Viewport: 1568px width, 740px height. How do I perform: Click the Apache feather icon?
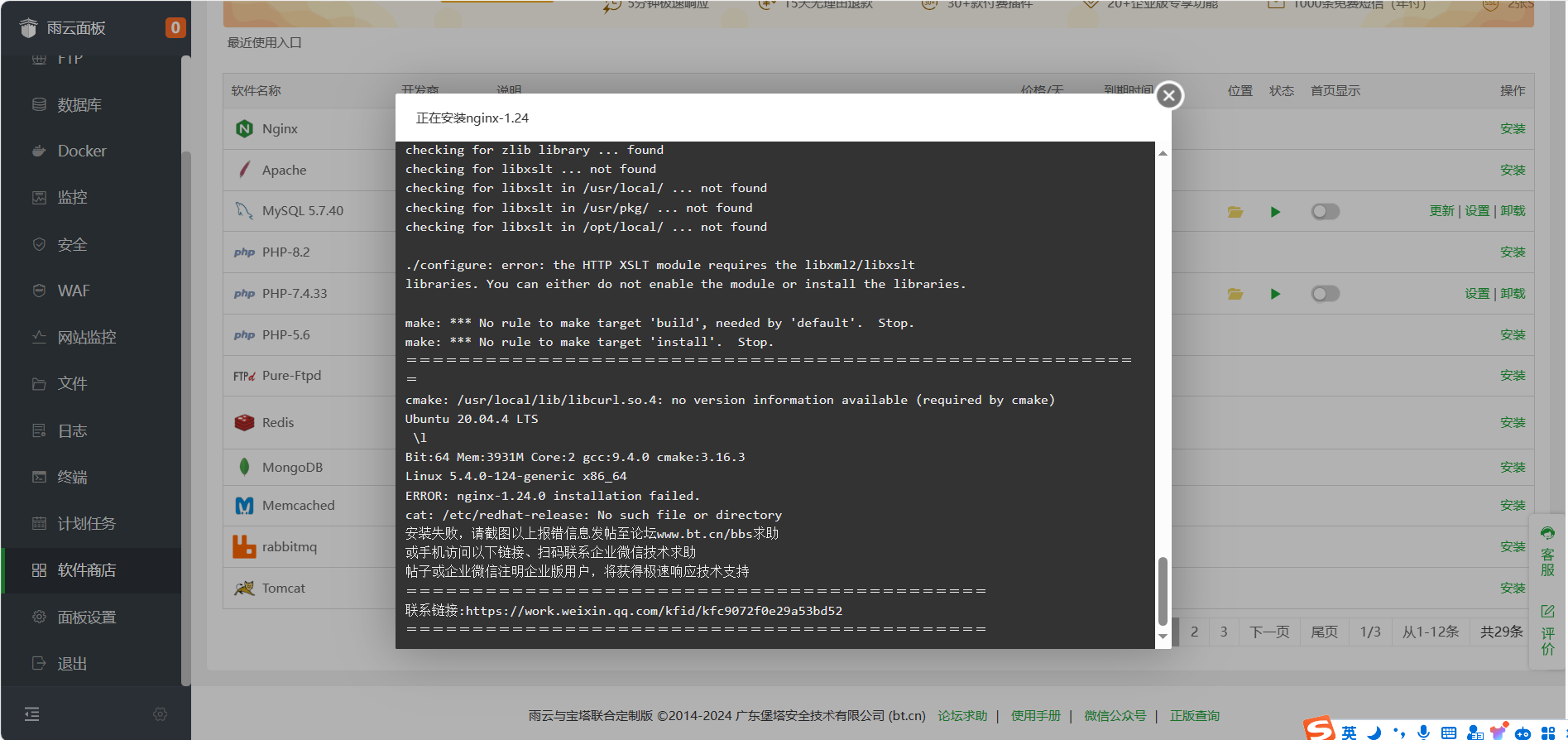point(244,170)
